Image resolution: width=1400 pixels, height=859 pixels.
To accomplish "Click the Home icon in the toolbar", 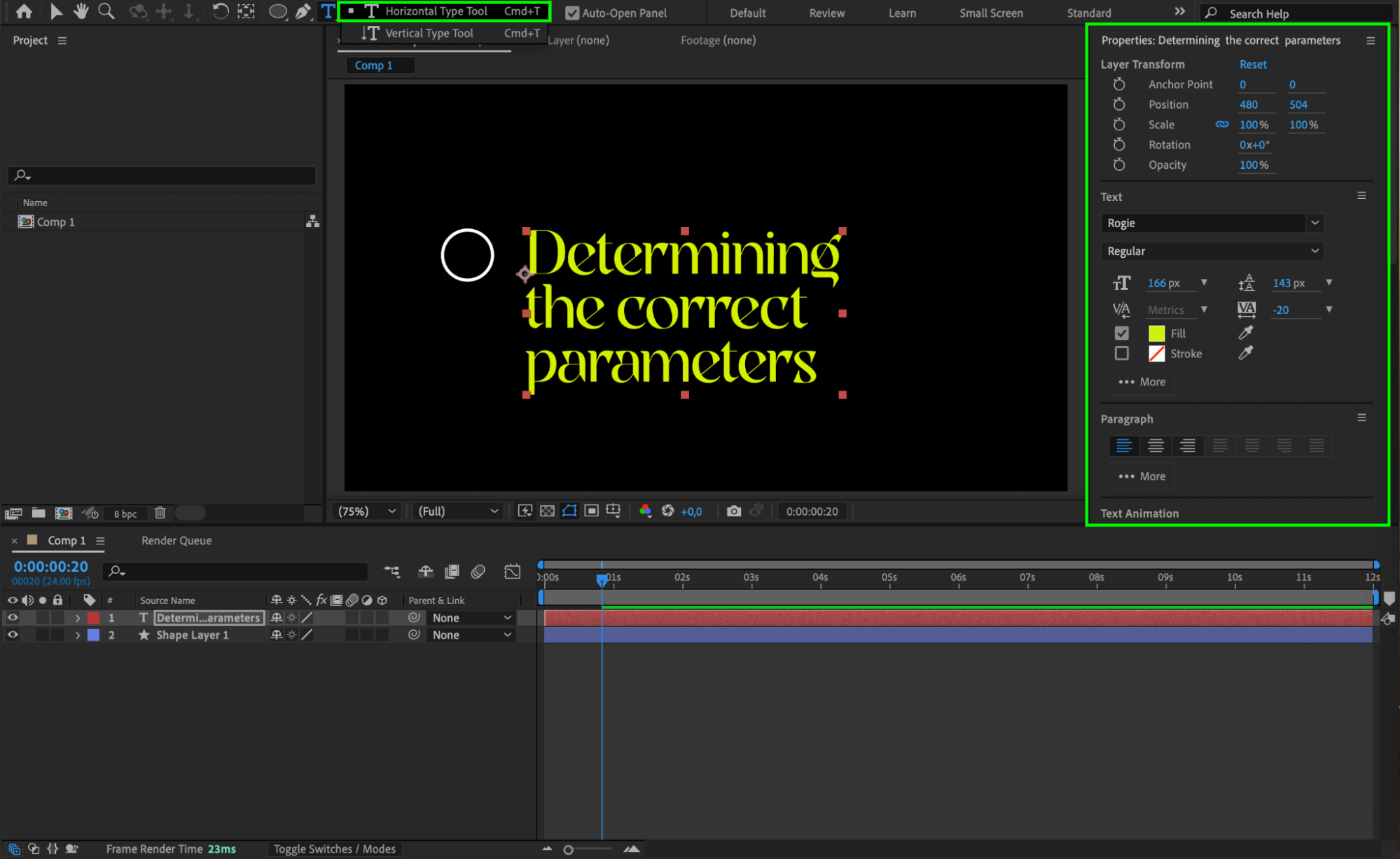I will point(25,11).
